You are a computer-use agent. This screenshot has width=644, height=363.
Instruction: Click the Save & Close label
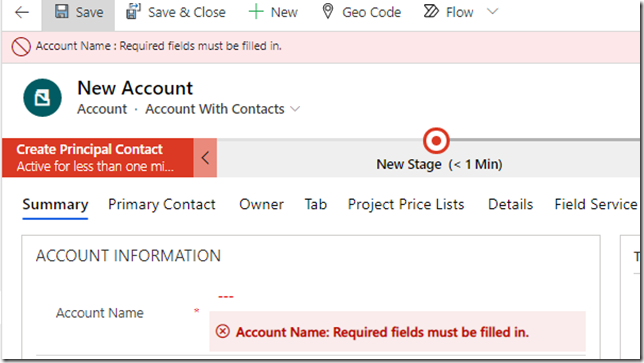[x=186, y=12]
